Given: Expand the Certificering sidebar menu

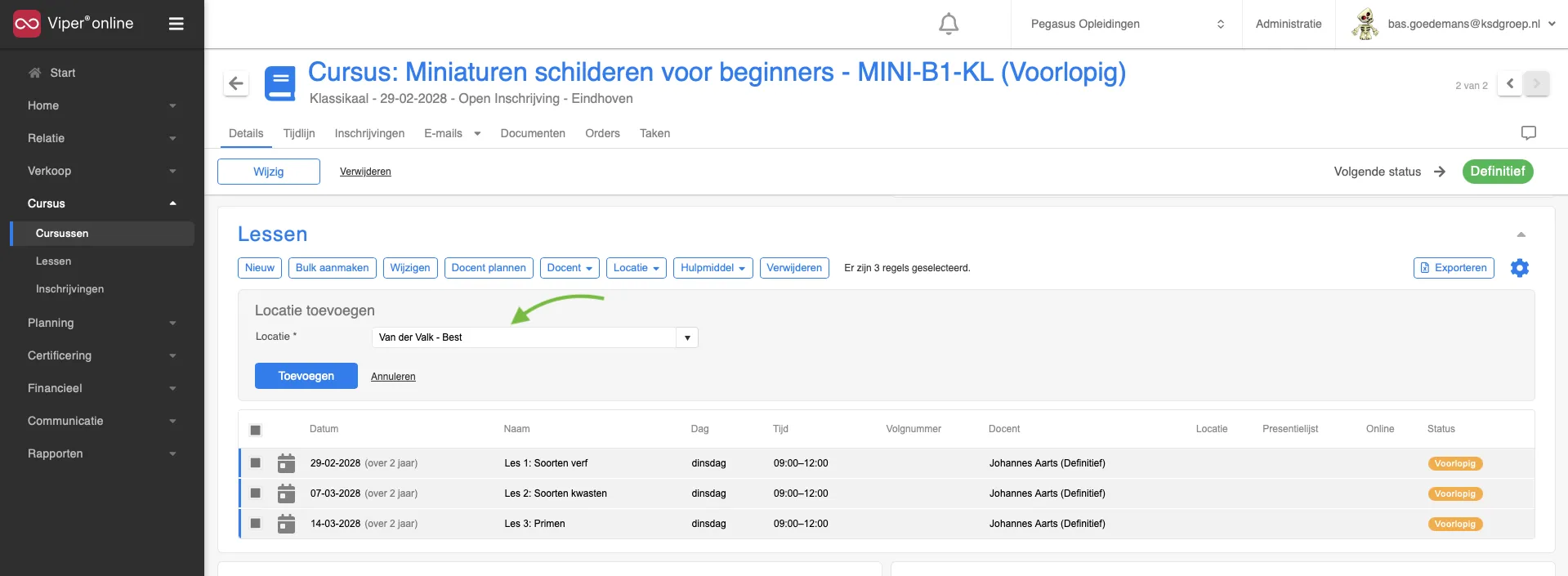Looking at the screenshot, I should (x=102, y=355).
